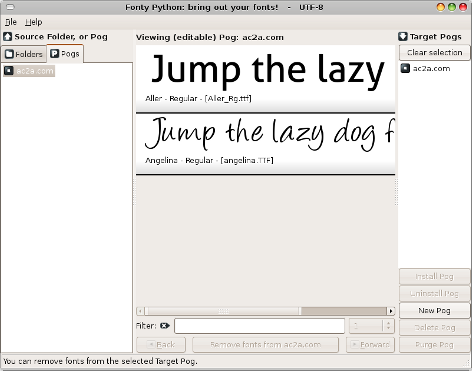Open the Help menu

(34, 22)
